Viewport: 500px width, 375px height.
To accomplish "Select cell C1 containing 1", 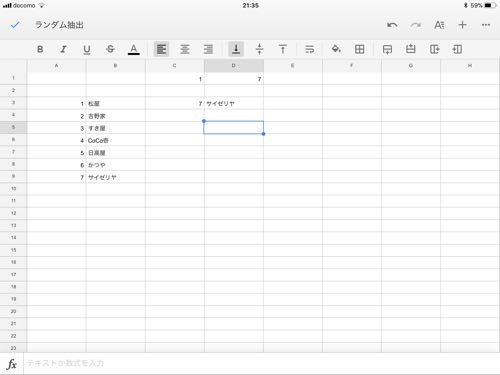I will click(x=174, y=79).
